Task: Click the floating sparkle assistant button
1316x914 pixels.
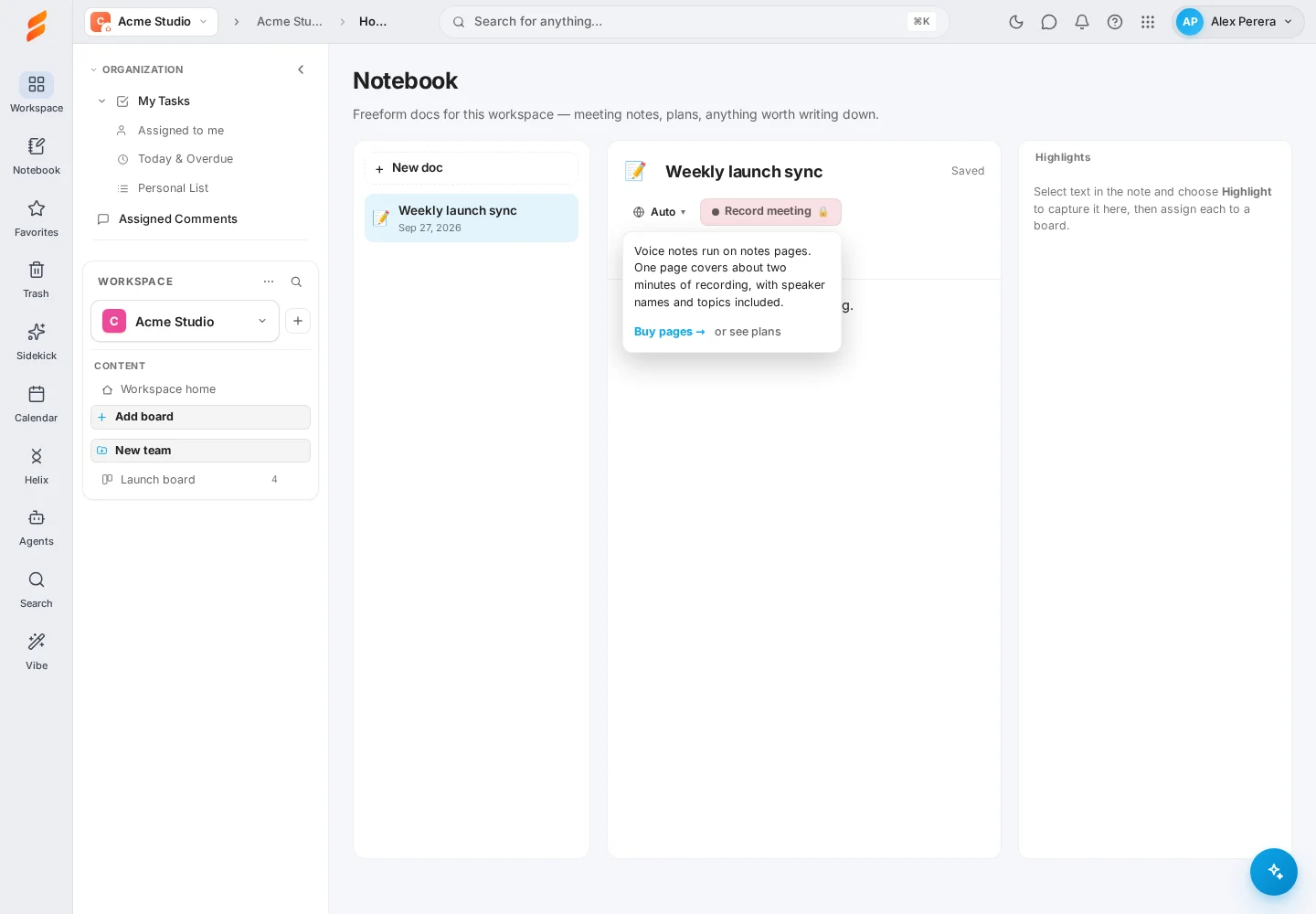Action: pos(1274,872)
